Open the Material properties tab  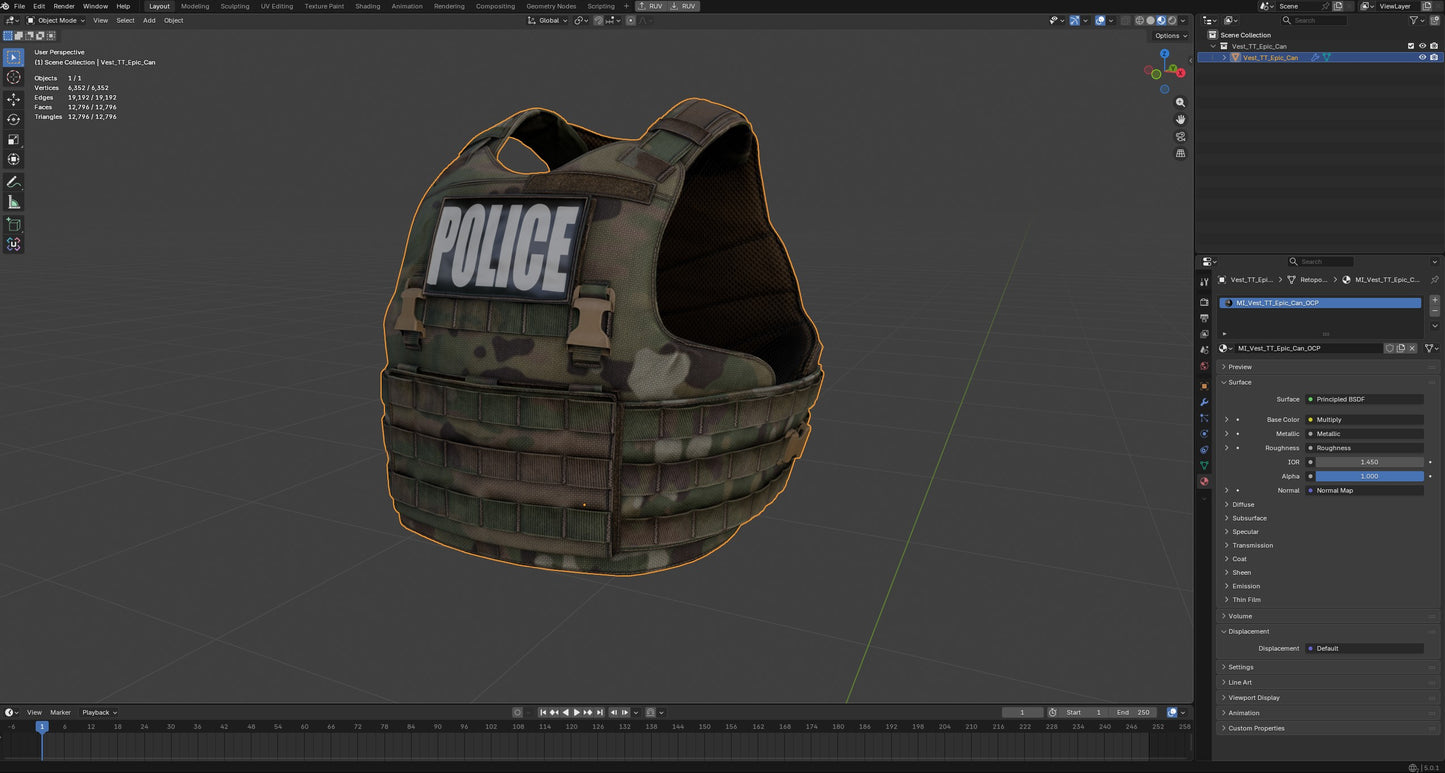[x=1204, y=481]
